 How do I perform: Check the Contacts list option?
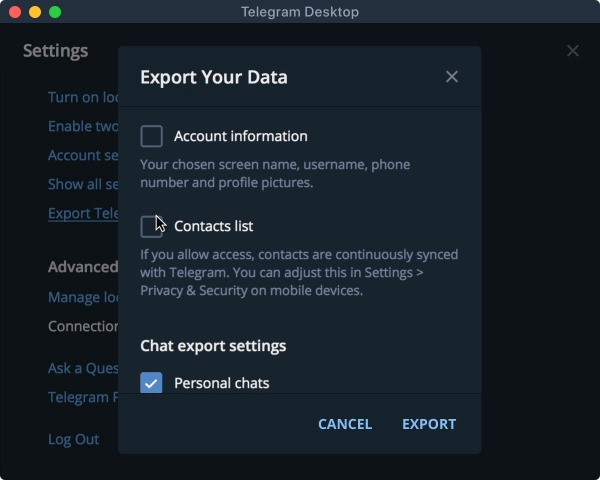click(152, 226)
